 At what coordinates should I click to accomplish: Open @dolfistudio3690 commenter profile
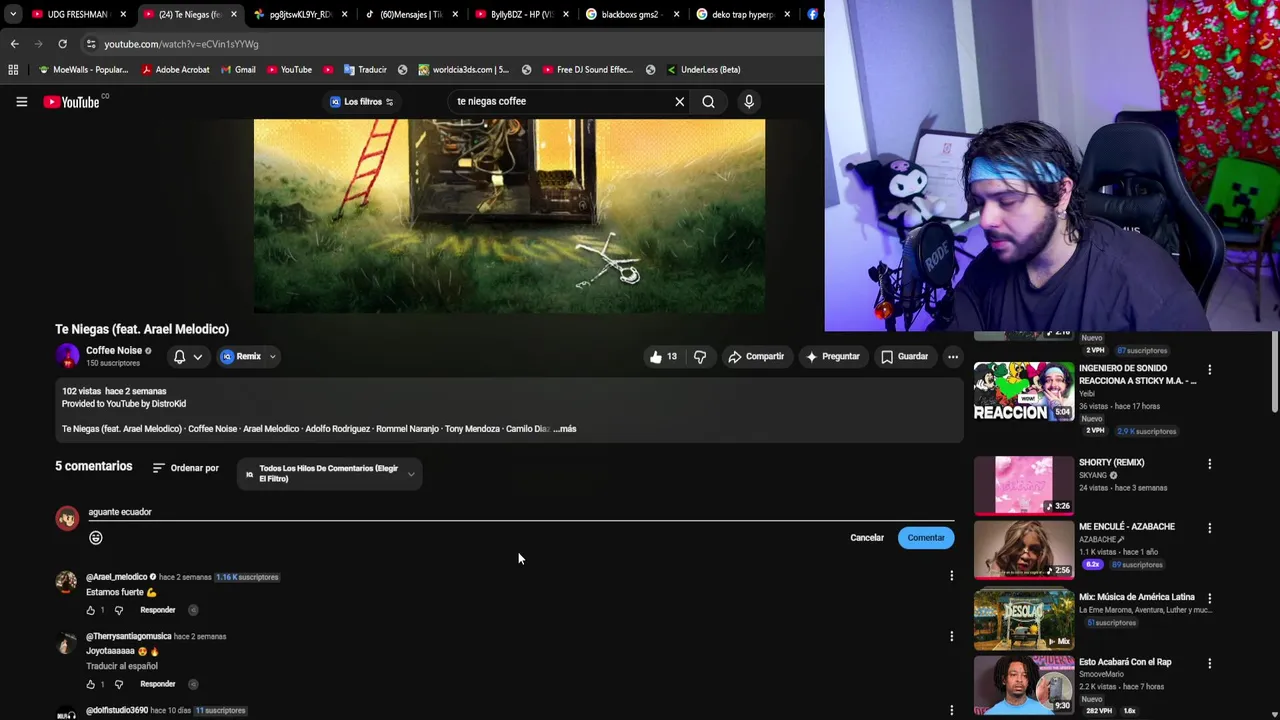(117, 710)
